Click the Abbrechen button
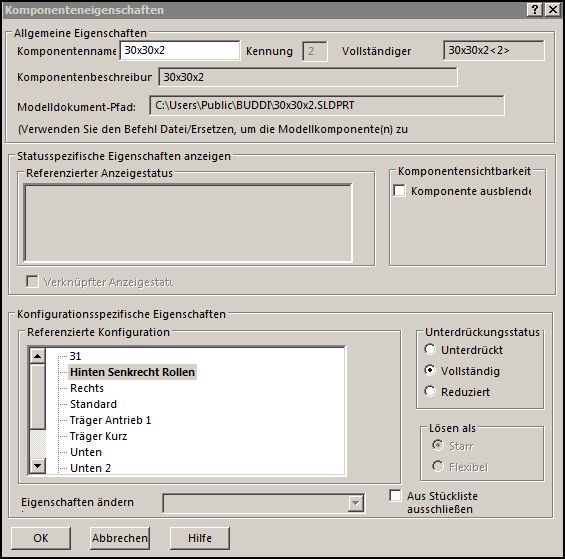 point(120,538)
